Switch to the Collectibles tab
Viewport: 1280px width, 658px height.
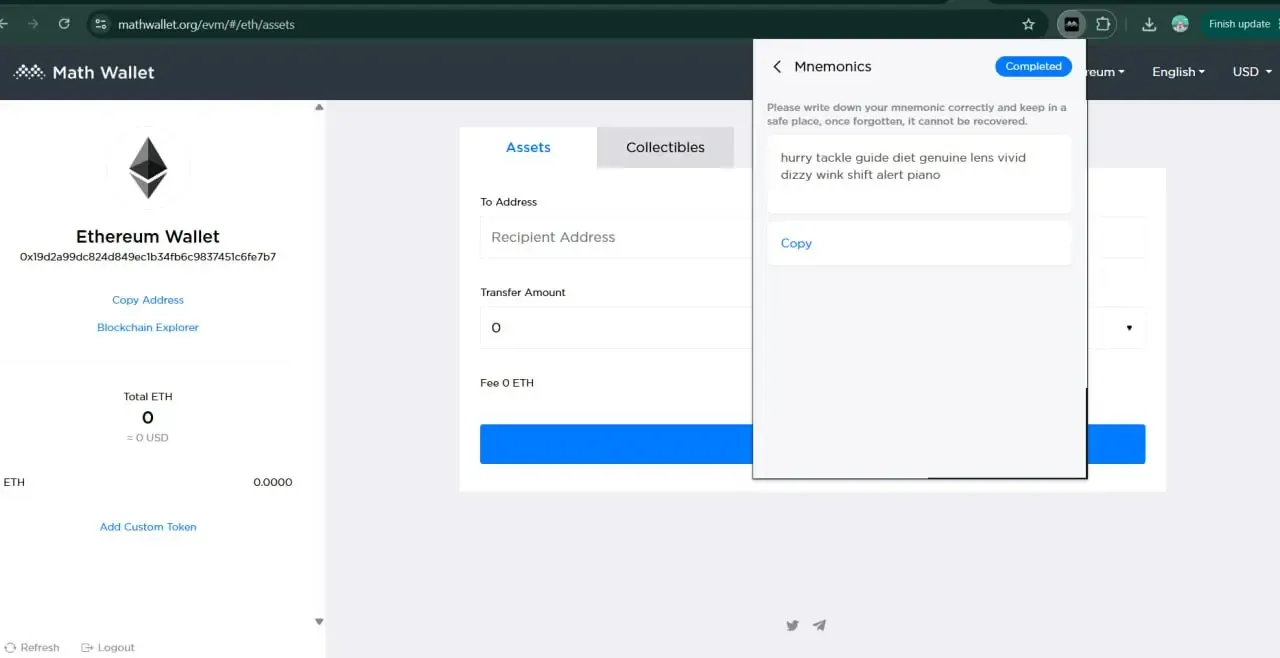pyautogui.click(x=665, y=147)
